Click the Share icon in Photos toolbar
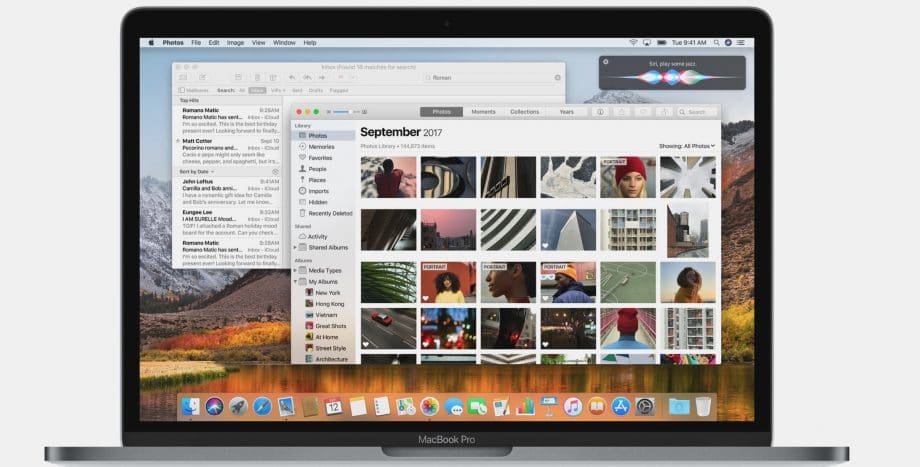This screenshot has width=920, height=467. click(x=621, y=111)
